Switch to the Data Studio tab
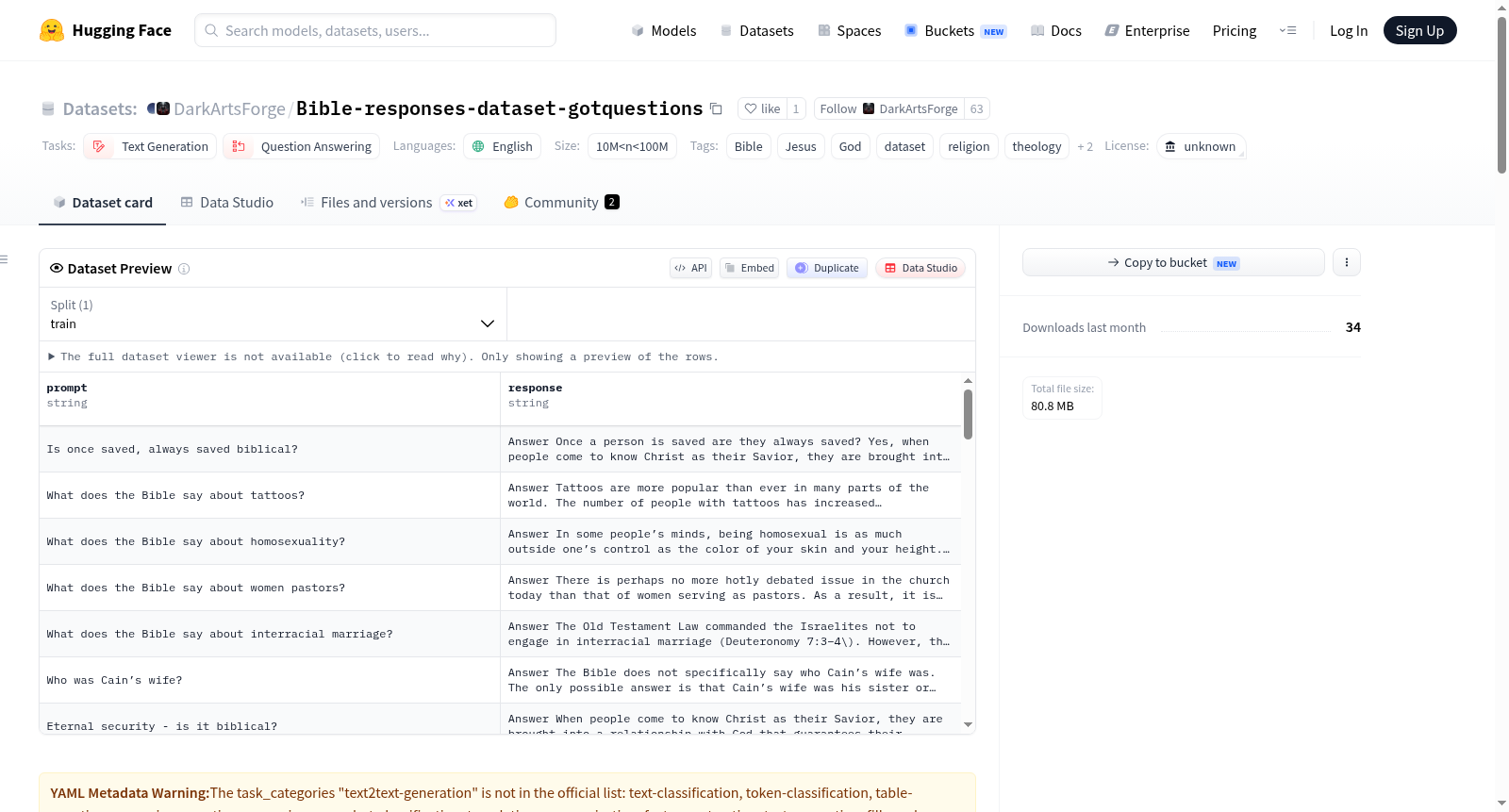Screen dimensions: 1509x812 [227, 202]
